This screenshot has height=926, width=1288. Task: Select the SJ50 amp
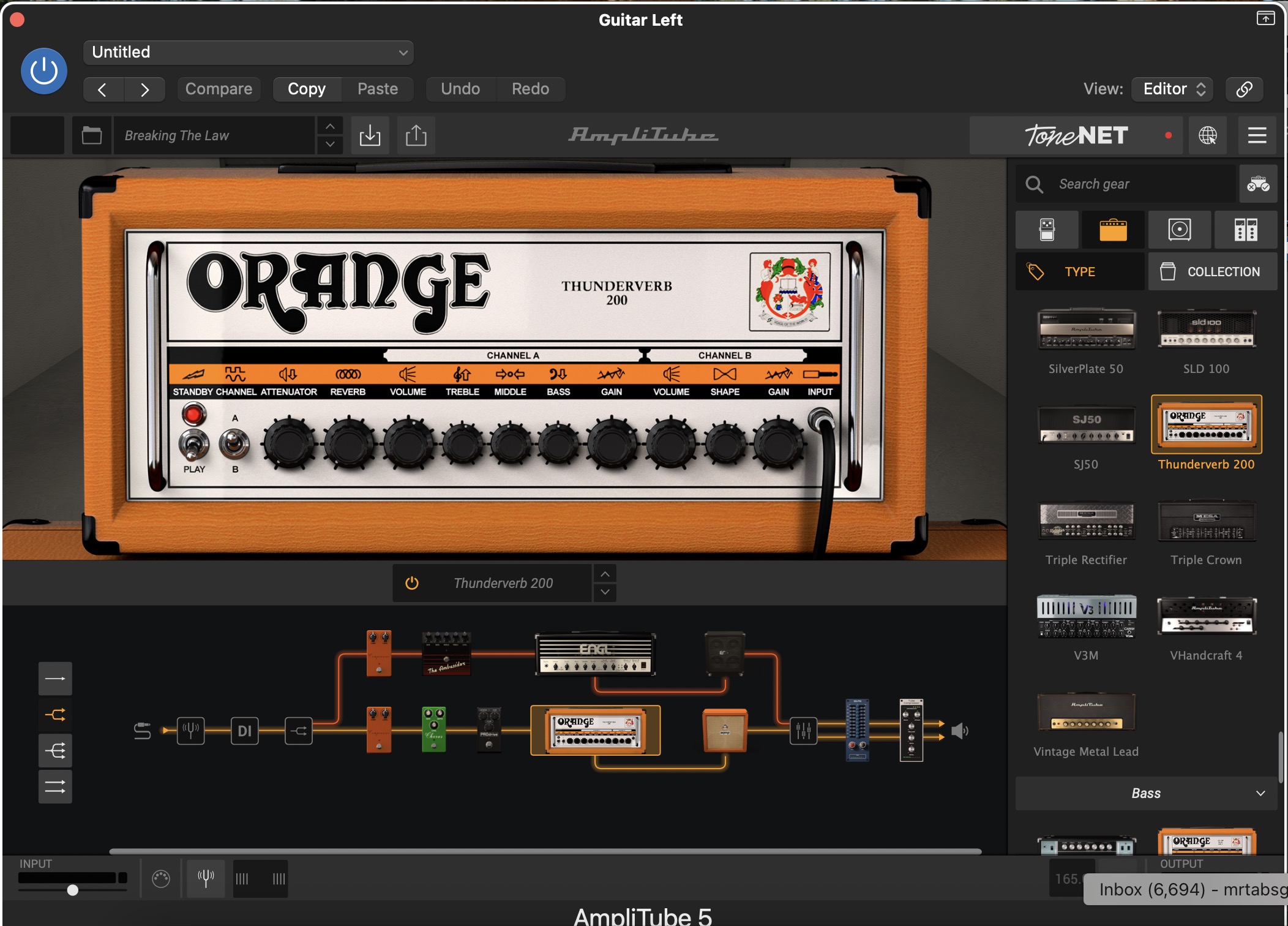pyautogui.click(x=1087, y=437)
